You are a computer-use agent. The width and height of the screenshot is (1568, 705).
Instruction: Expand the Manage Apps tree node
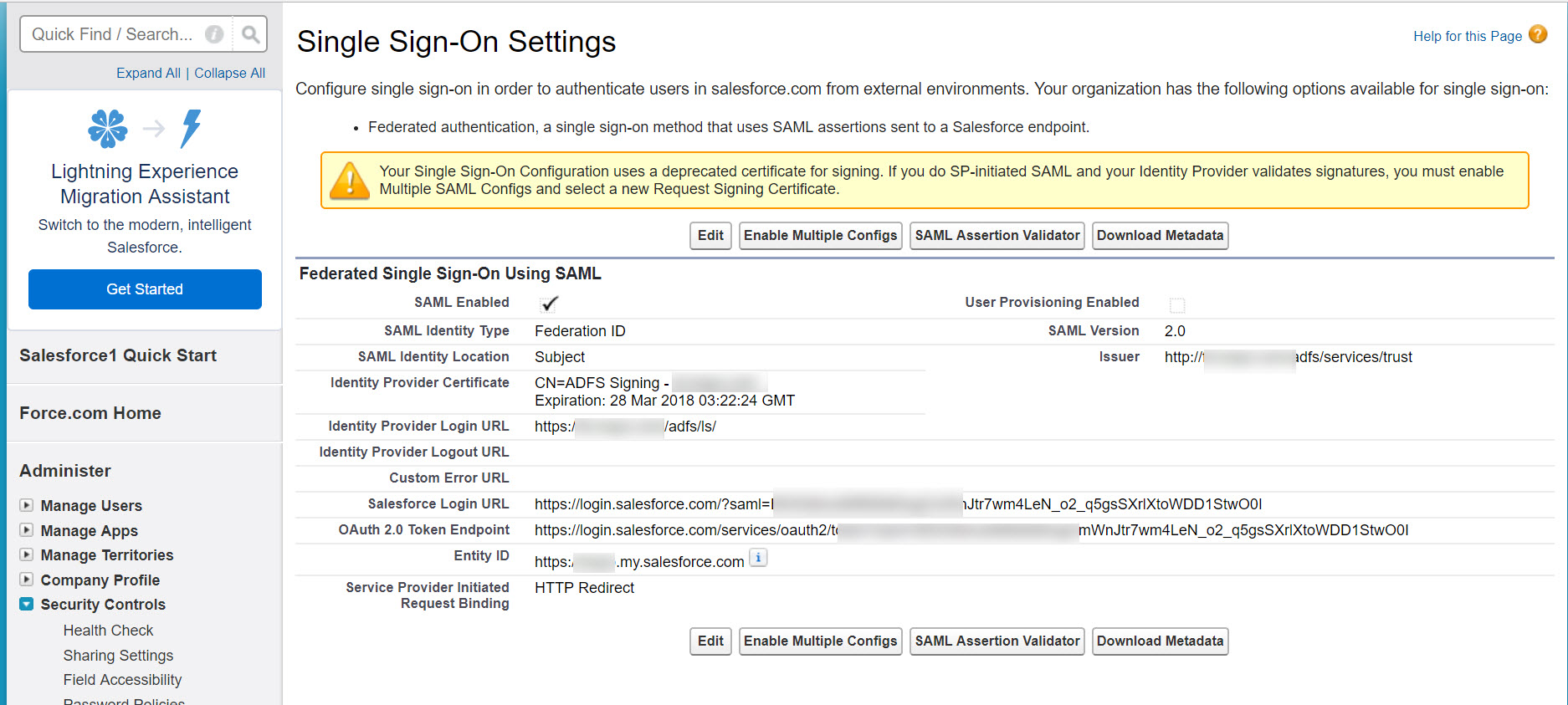coord(27,530)
